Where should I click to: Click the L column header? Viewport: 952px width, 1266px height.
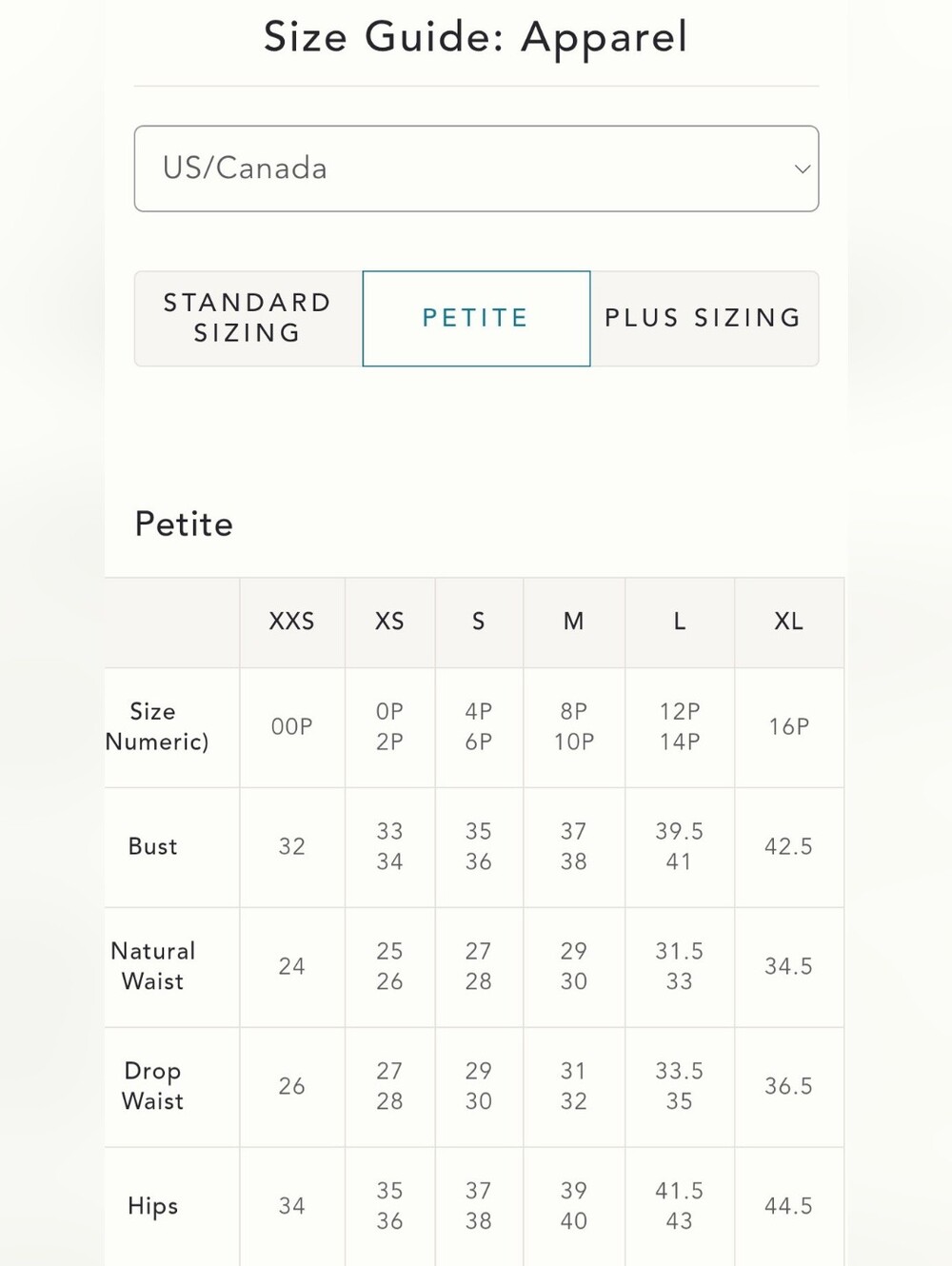point(679,622)
